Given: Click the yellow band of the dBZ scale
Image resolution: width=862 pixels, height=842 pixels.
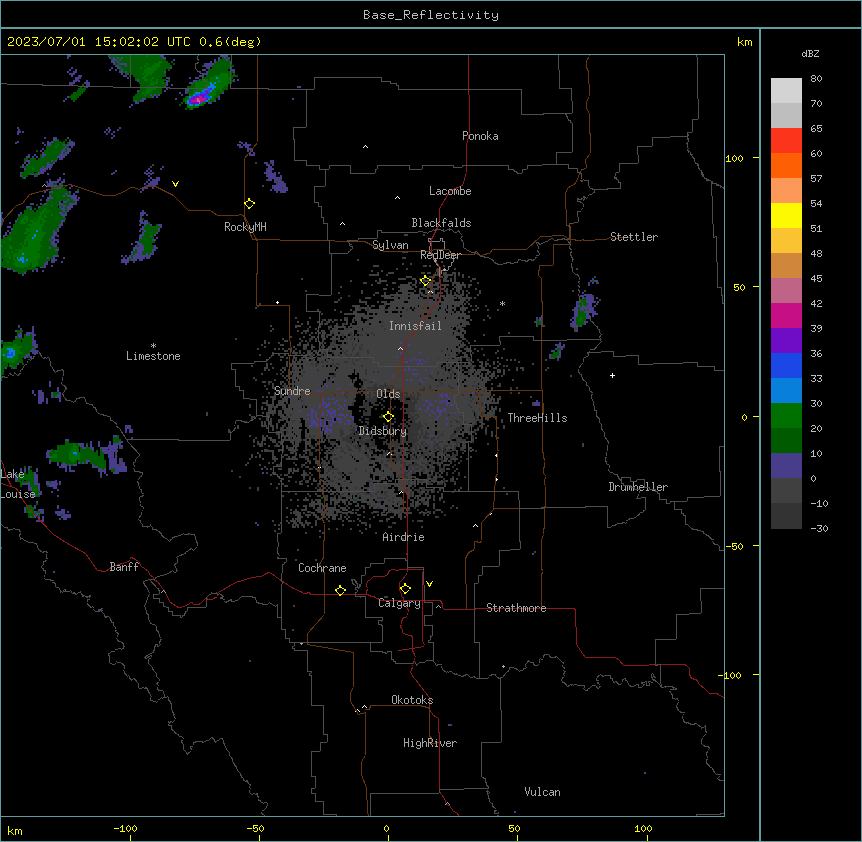Looking at the screenshot, I should (x=786, y=215).
